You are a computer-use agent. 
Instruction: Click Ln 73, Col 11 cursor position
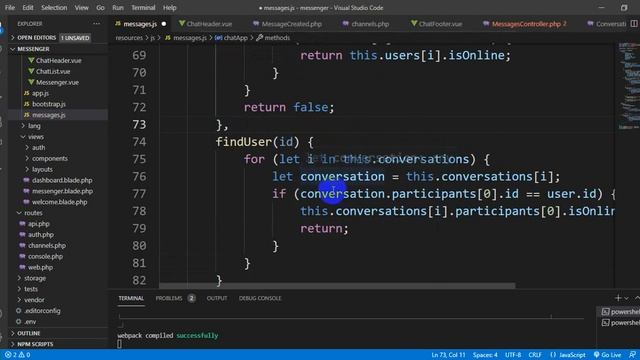[x=448, y=355]
